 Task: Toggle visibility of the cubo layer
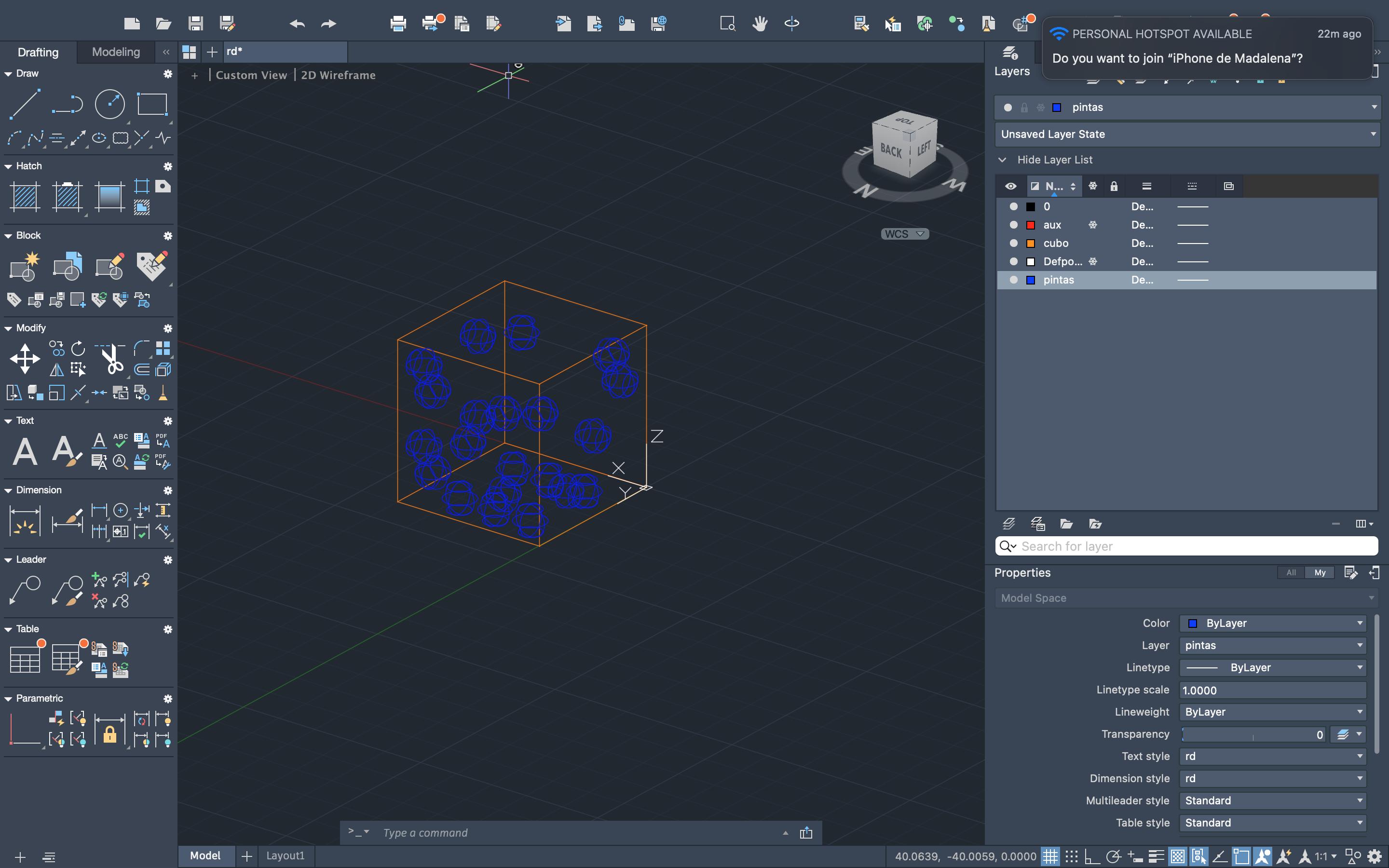(1014, 244)
